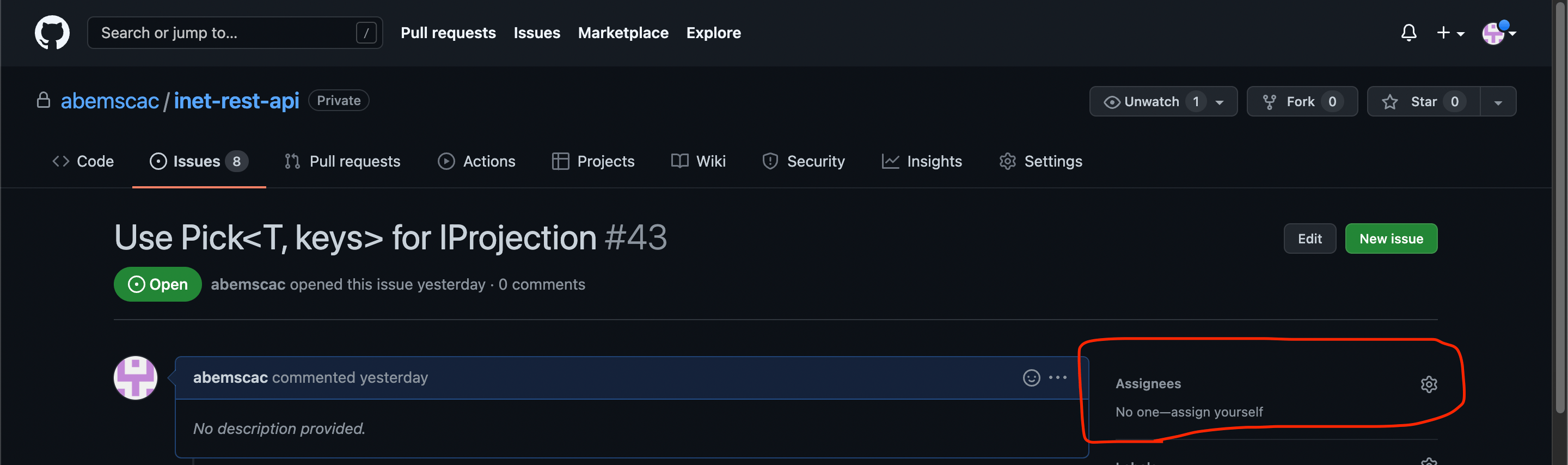
Task: Click the Issues count badge 8
Action: tap(236, 161)
